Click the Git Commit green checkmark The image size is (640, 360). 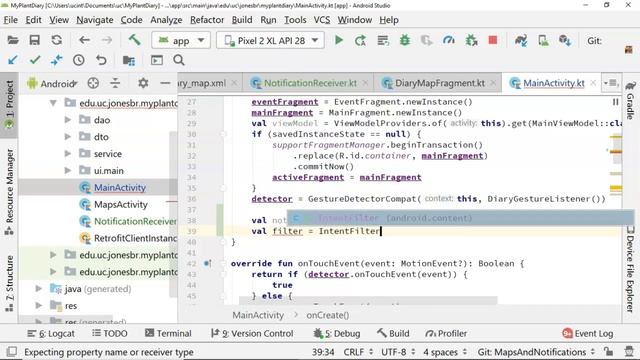pyautogui.click(x=35, y=60)
